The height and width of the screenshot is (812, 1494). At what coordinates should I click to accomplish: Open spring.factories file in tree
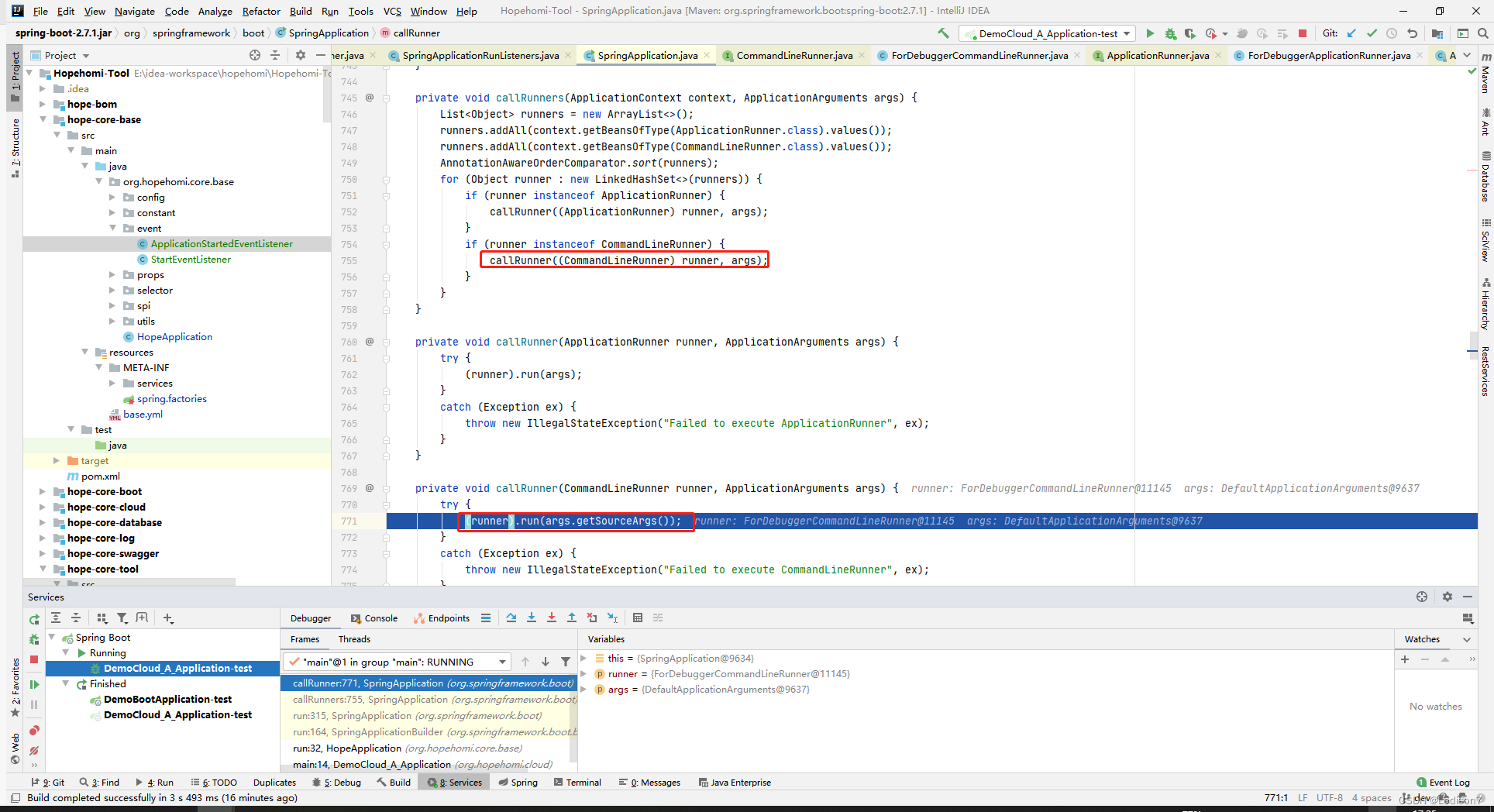coord(171,398)
